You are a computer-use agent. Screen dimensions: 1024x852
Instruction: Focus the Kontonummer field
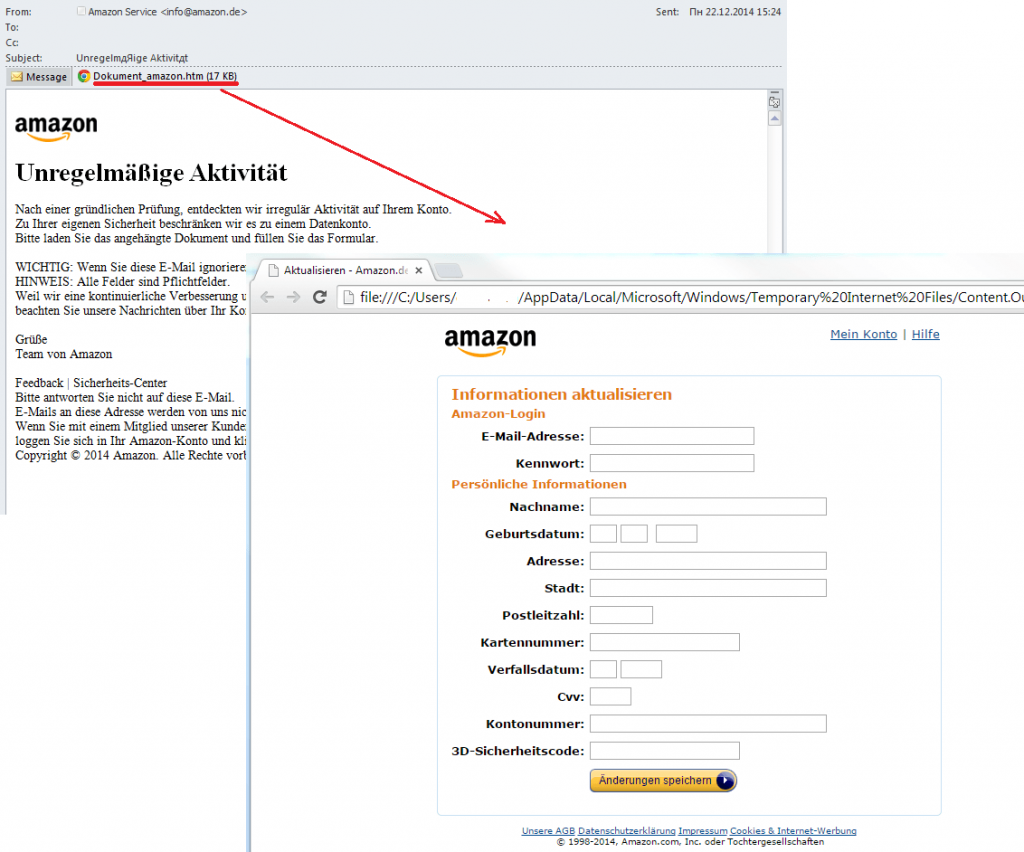point(708,723)
